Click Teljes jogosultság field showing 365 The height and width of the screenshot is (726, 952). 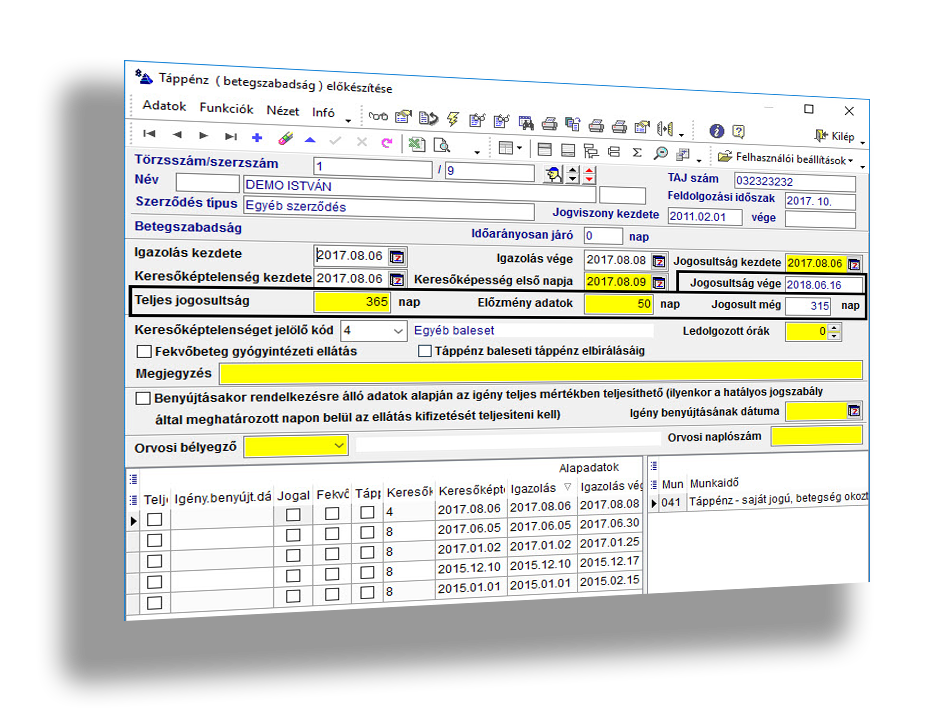tap(352, 302)
